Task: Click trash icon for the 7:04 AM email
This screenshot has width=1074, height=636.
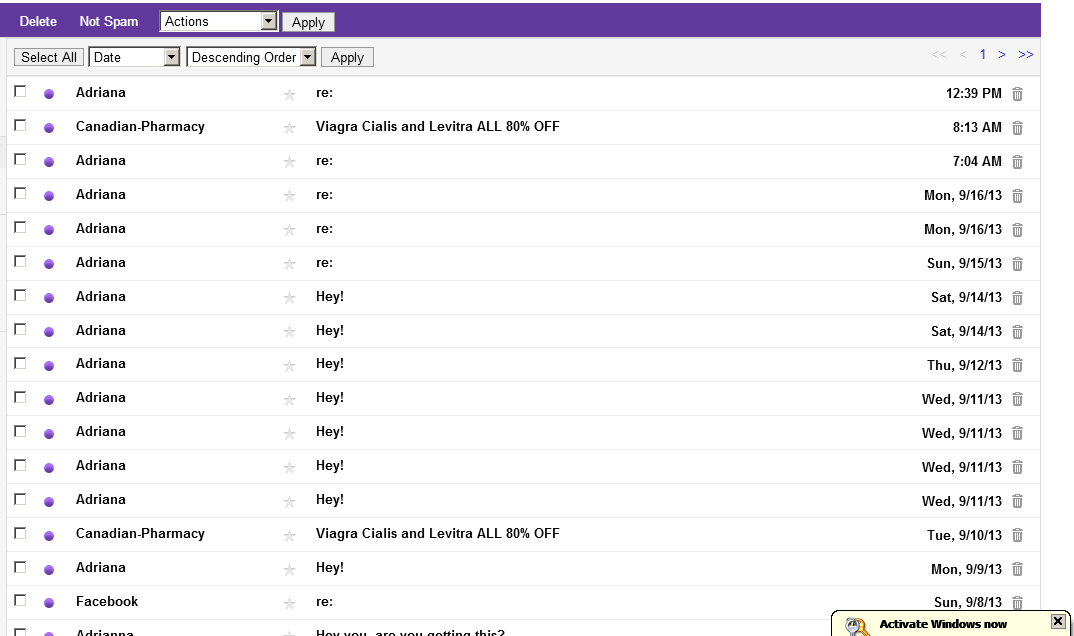Action: 1017,162
